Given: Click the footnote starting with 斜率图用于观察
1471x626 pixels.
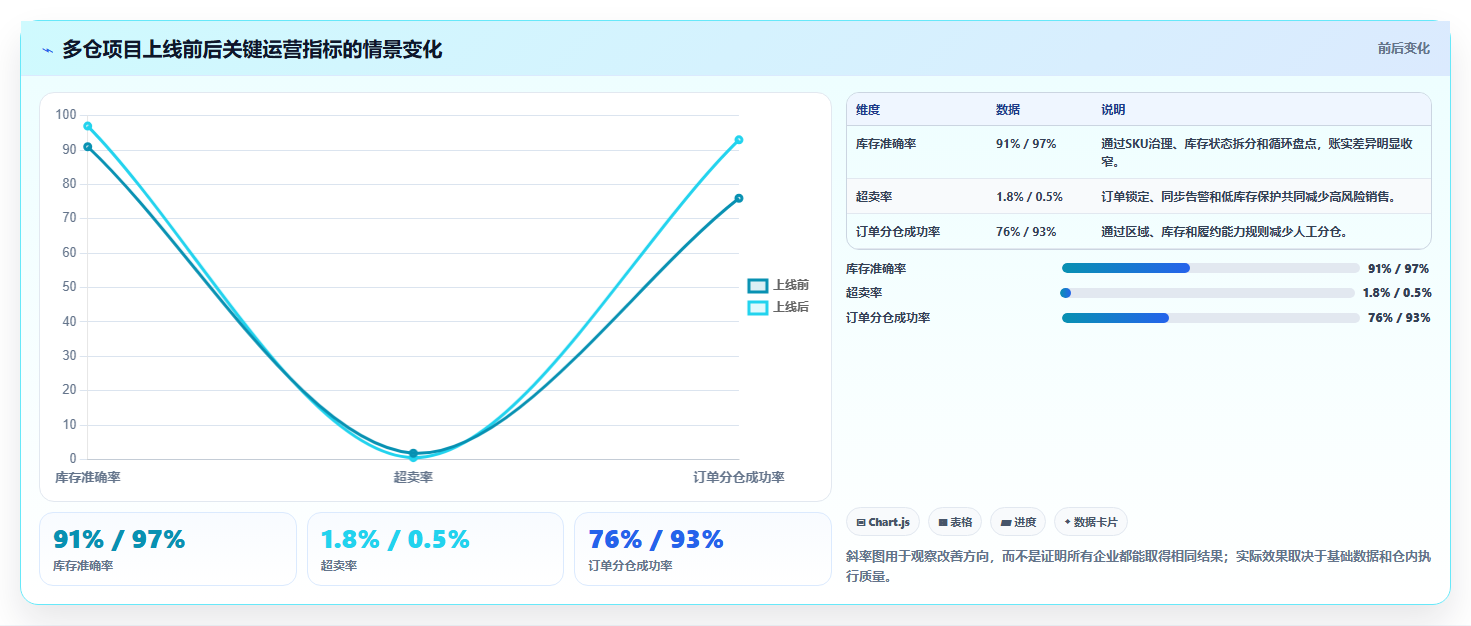Looking at the screenshot, I should (x=1139, y=566).
